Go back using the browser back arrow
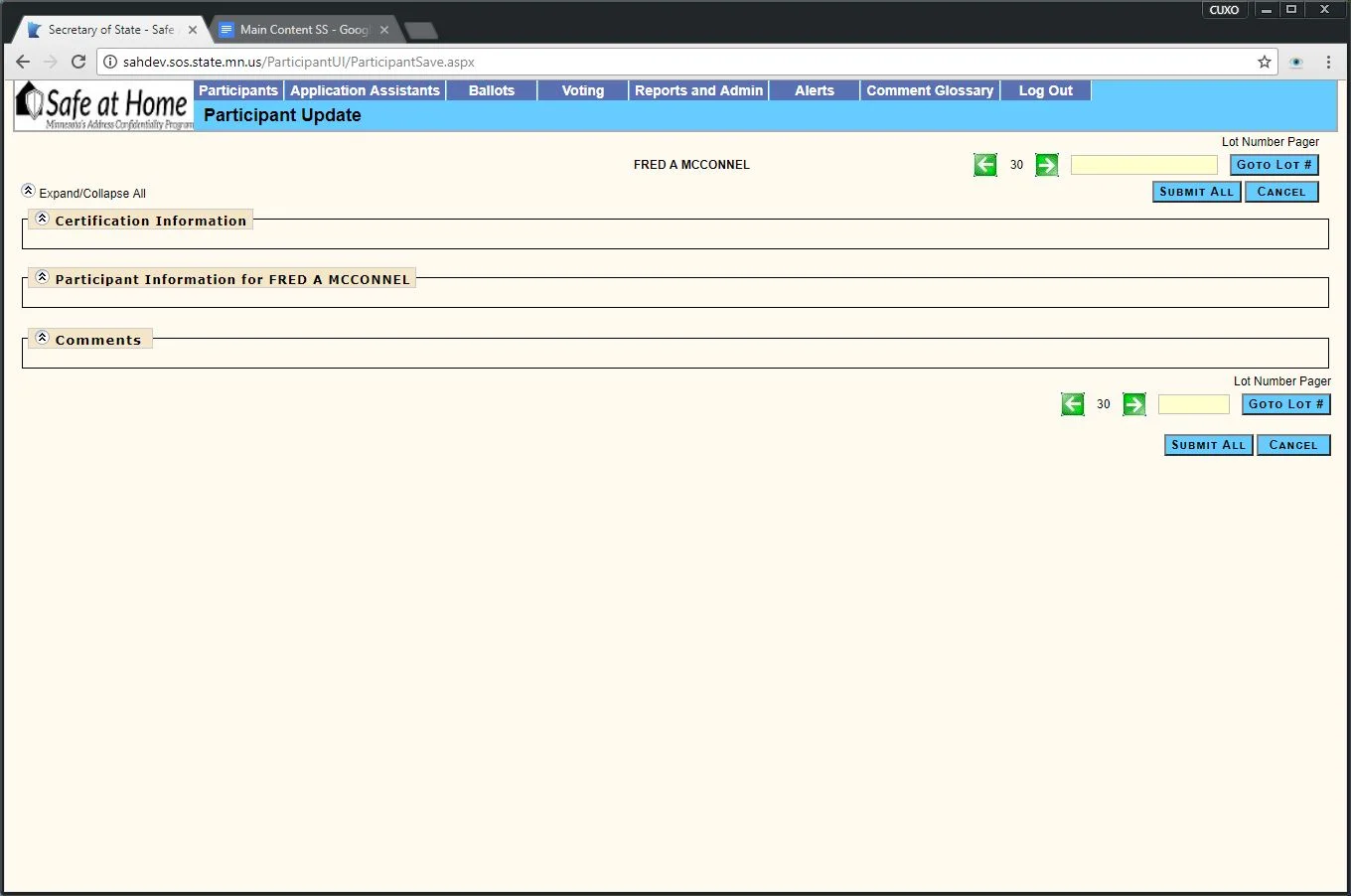The height and width of the screenshot is (896, 1351). 23,62
